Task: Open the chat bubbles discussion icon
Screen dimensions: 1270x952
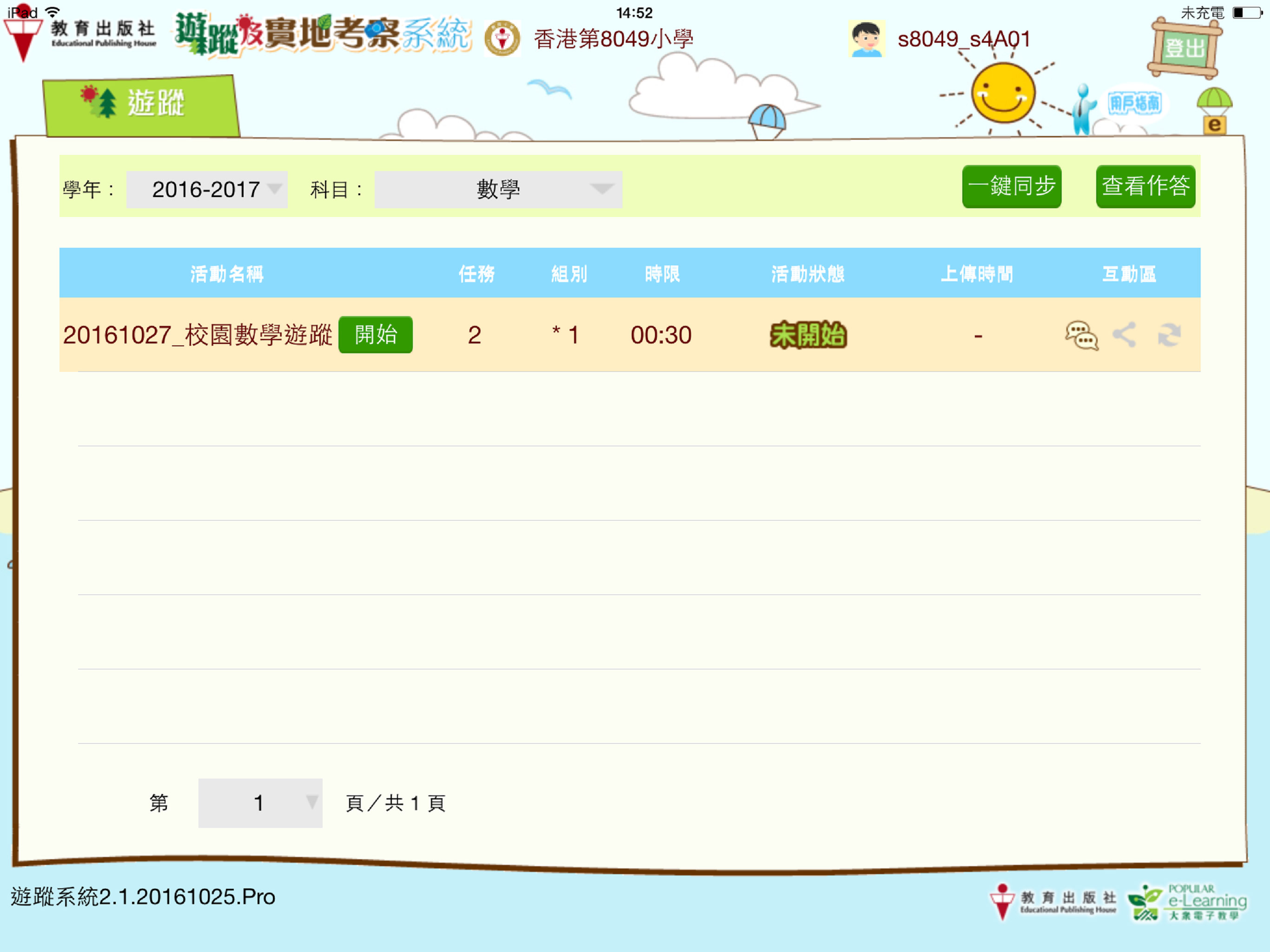Action: pyautogui.click(x=1081, y=335)
